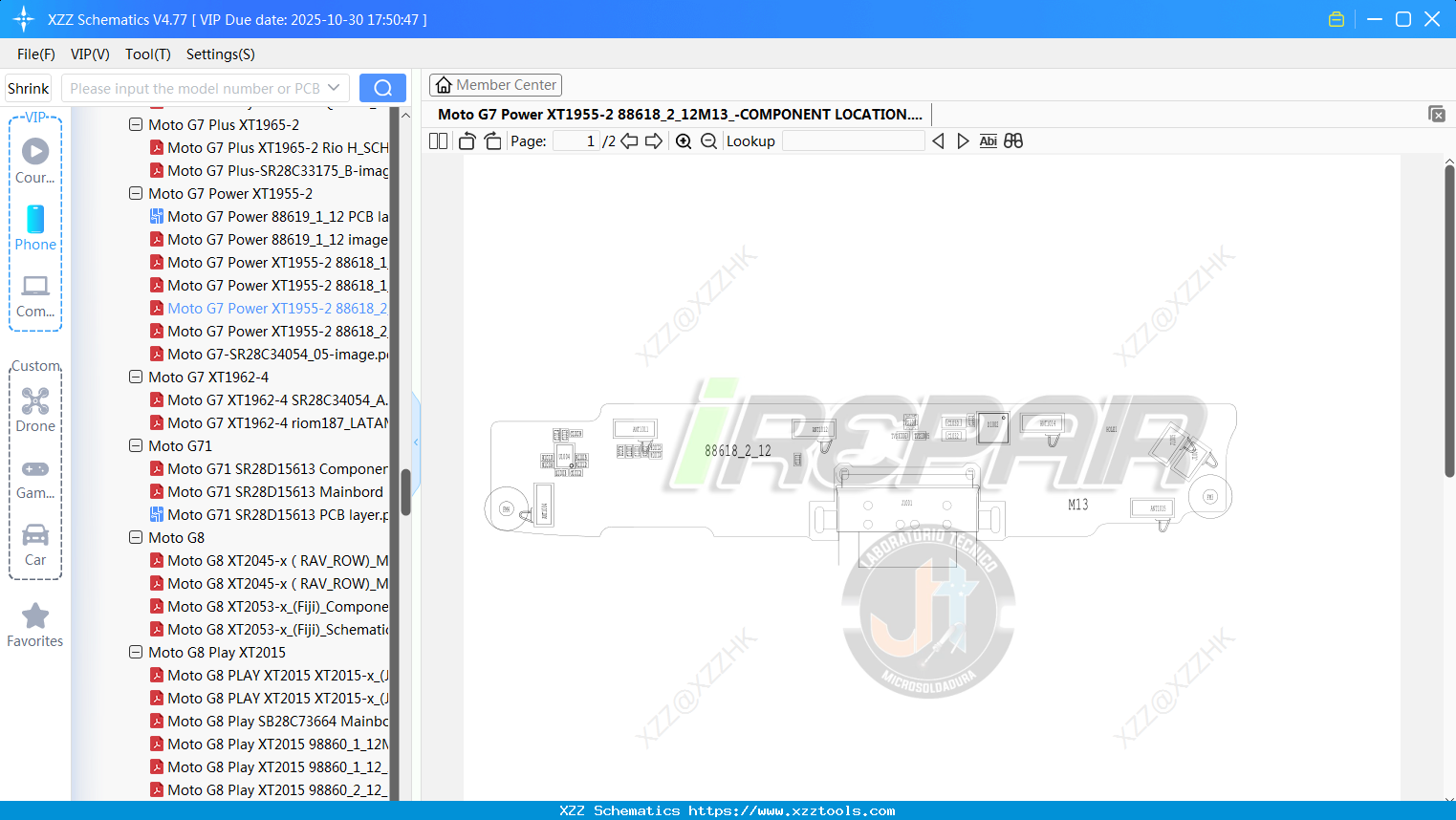Go to the previous page arrow
This screenshot has width=1456, height=820.
pos(629,141)
